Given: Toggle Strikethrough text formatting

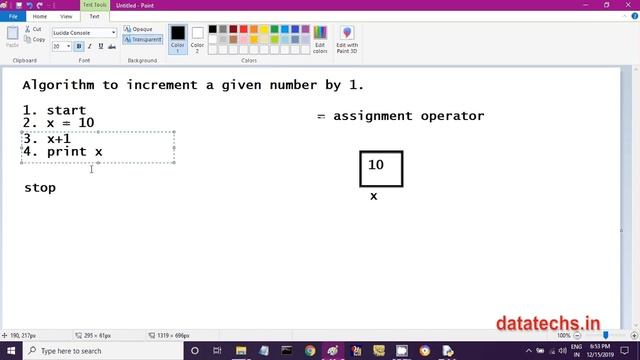Looking at the screenshot, I should (112, 47).
